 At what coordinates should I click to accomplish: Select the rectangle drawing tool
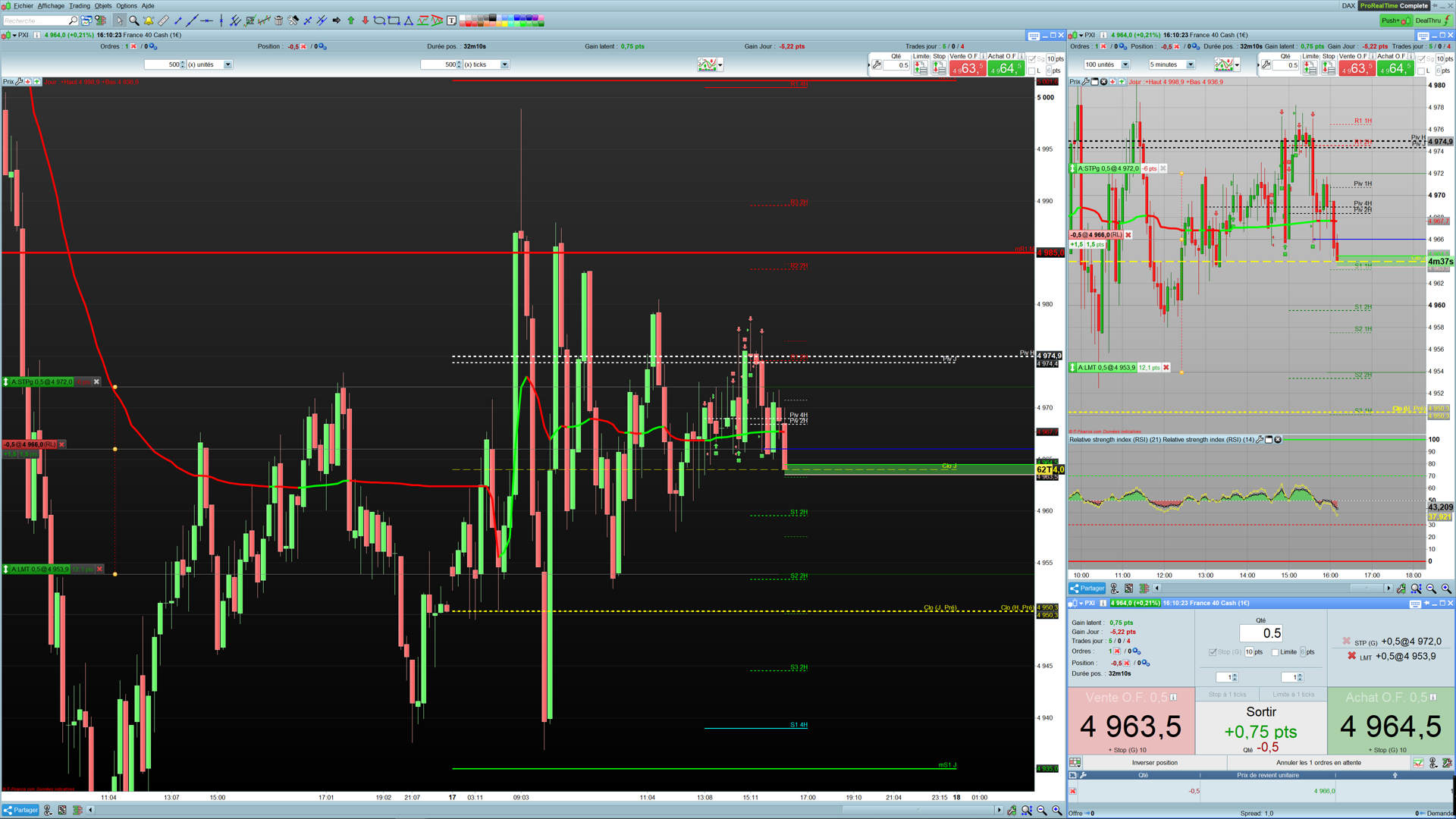pyautogui.click(x=394, y=20)
